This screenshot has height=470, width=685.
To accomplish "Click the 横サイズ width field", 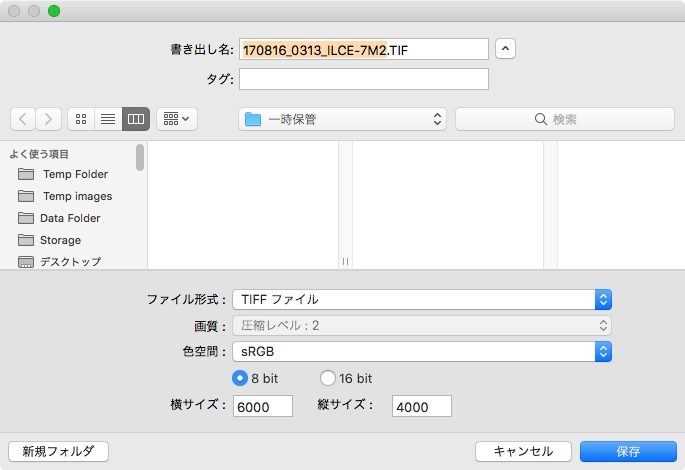I will [x=263, y=406].
